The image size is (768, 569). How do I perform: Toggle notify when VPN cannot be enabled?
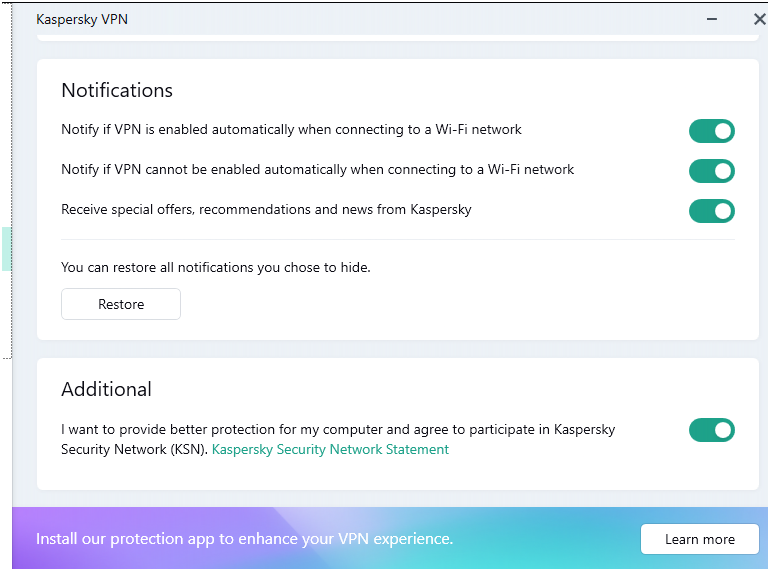711,171
